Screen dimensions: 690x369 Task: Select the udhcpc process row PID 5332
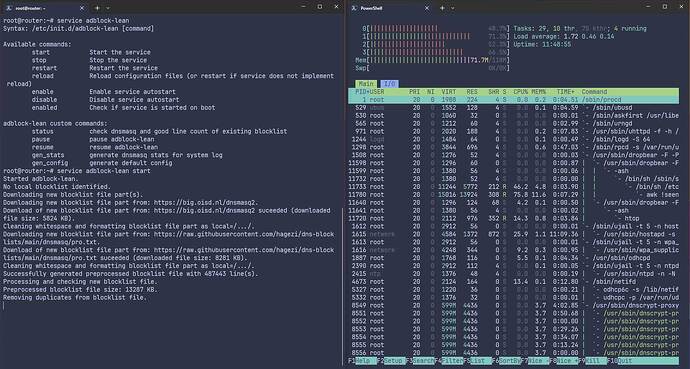514,298
